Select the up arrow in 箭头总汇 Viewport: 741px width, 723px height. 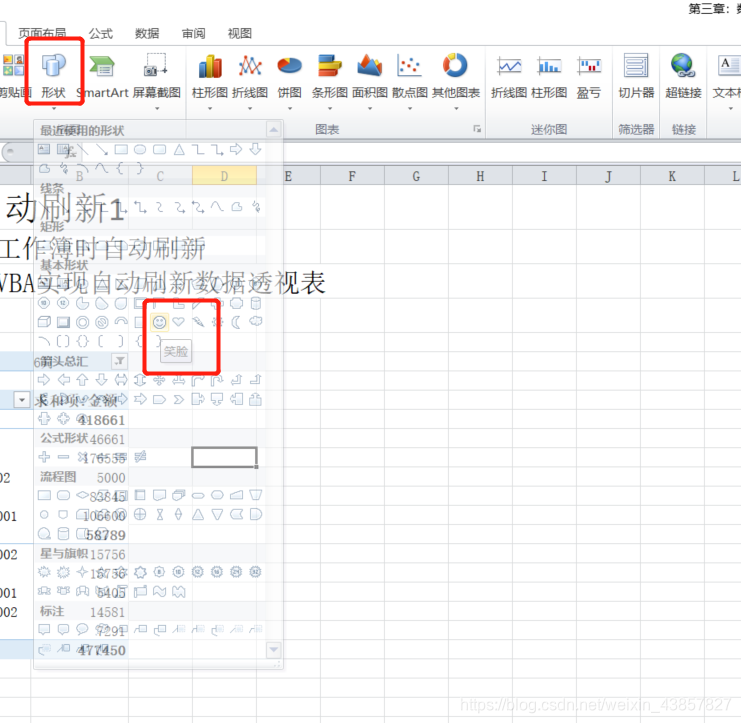click(x=83, y=379)
